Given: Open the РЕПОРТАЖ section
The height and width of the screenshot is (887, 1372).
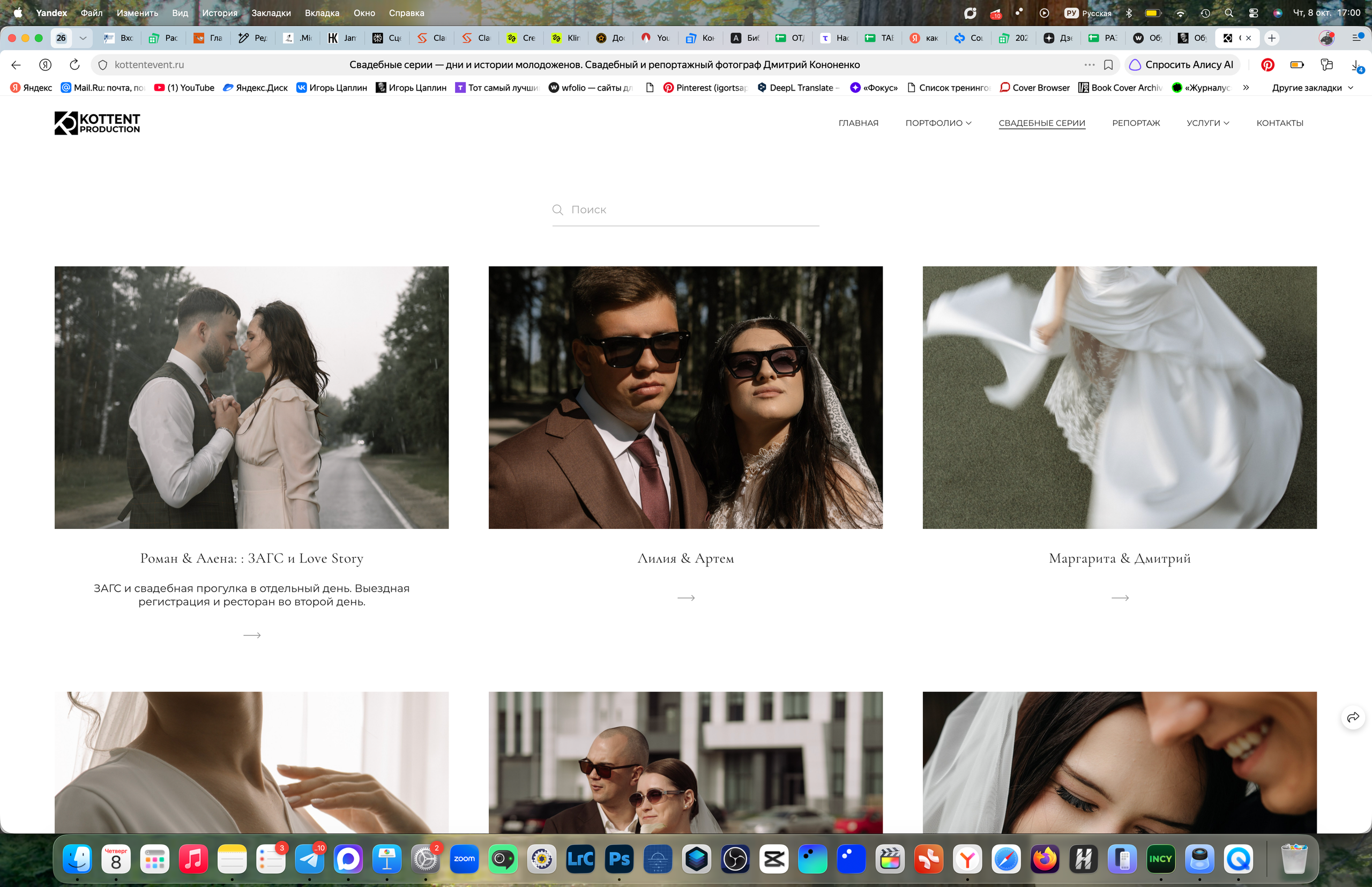Looking at the screenshot, I should click(1136, 123).
